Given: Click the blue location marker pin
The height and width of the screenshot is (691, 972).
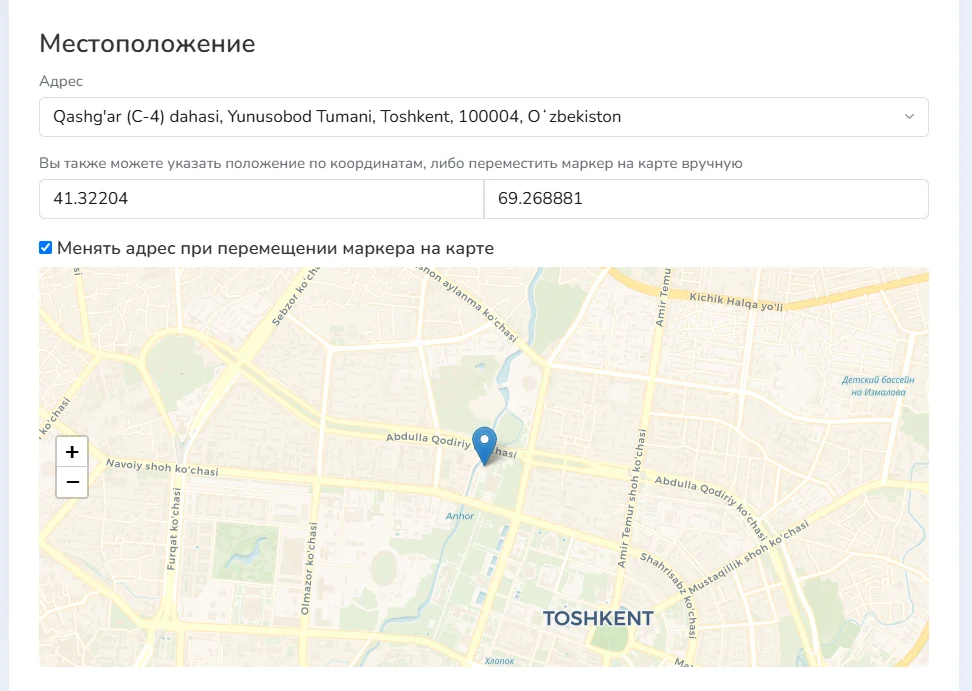Looking at the screenshot, I should click(484, 446).
